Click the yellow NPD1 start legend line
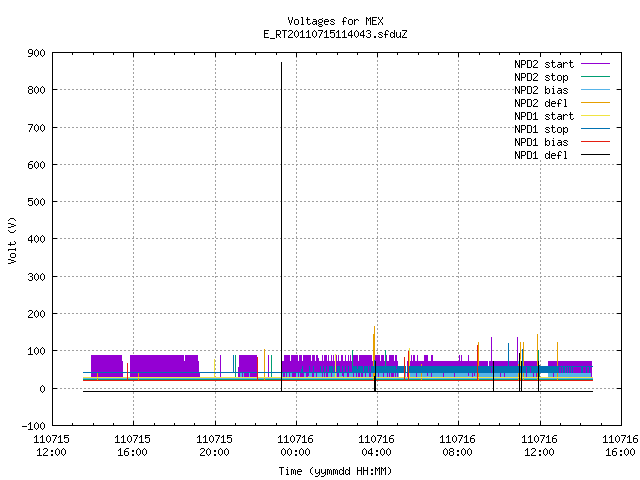Viewport: 640px width, 480px height. click(596, 116)
